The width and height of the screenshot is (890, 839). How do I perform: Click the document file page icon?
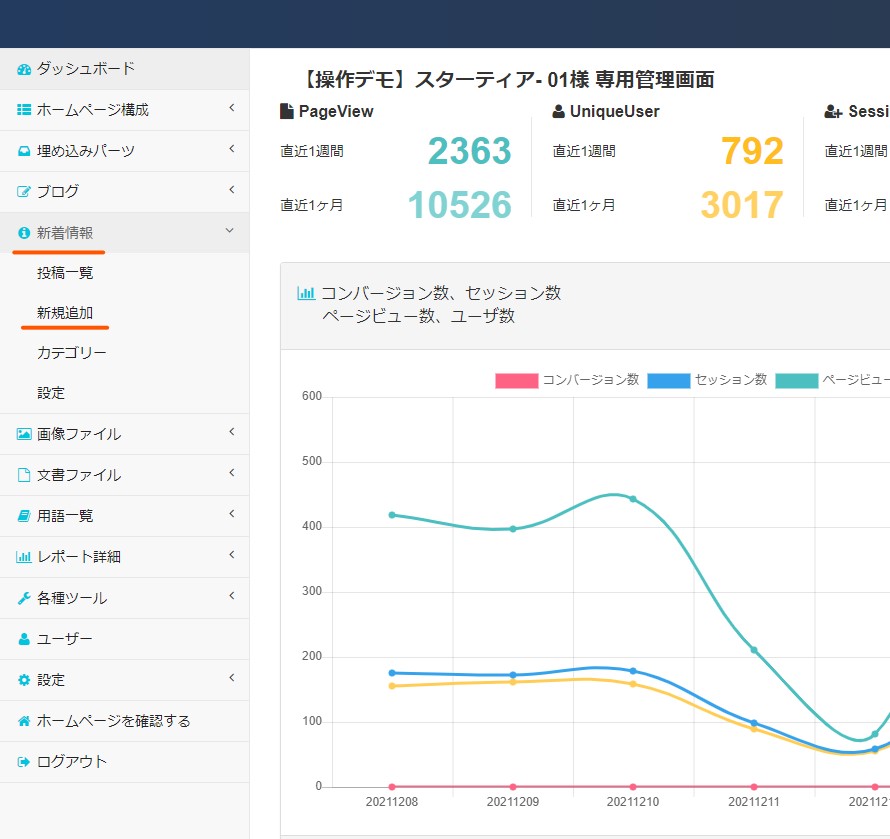coord(24,475)
